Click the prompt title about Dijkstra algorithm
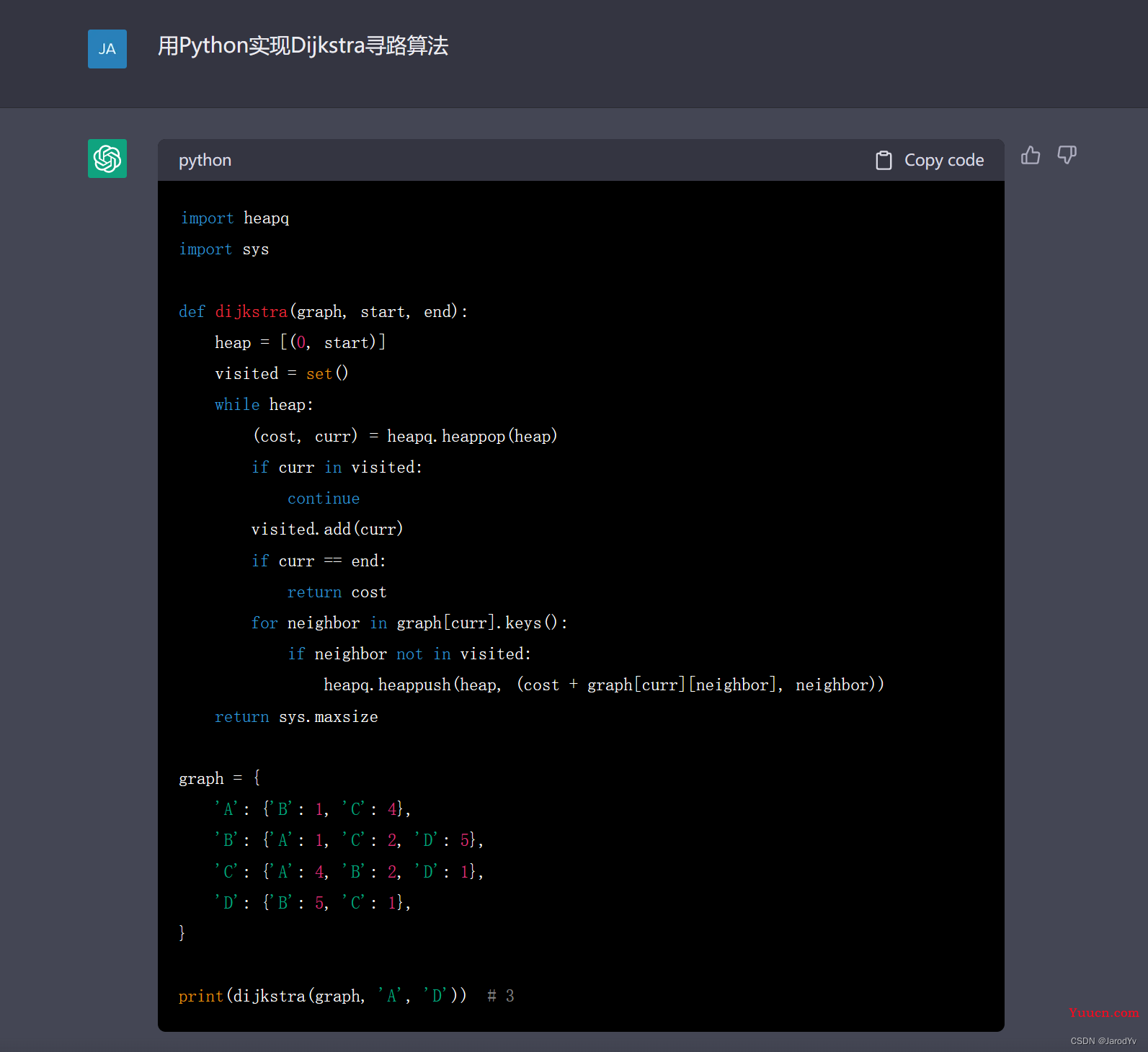1148x1052 pixels. point(303,46)
